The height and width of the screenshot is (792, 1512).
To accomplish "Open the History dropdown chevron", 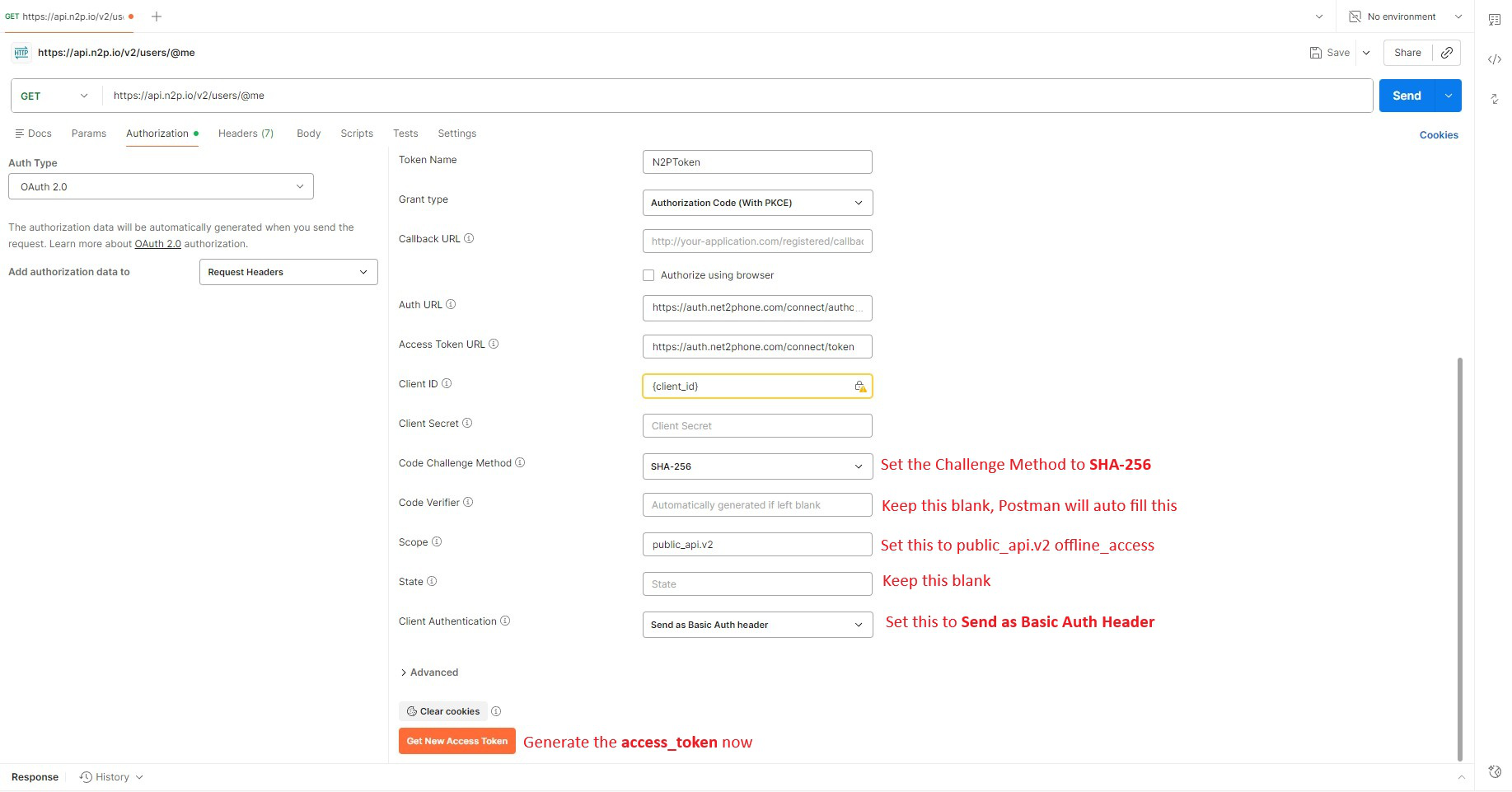I will pyautogui.click(x=139, y=777).
